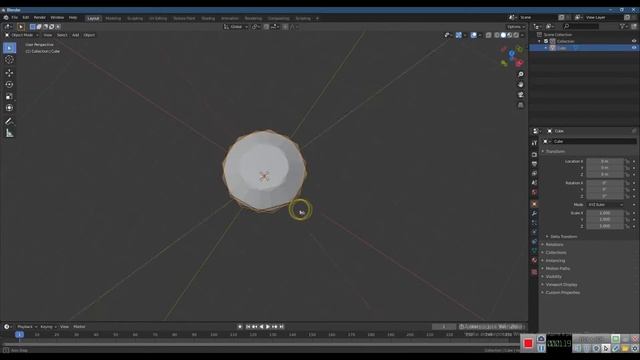
Task: Open the Object properties tab
Action: coord(534,204)
